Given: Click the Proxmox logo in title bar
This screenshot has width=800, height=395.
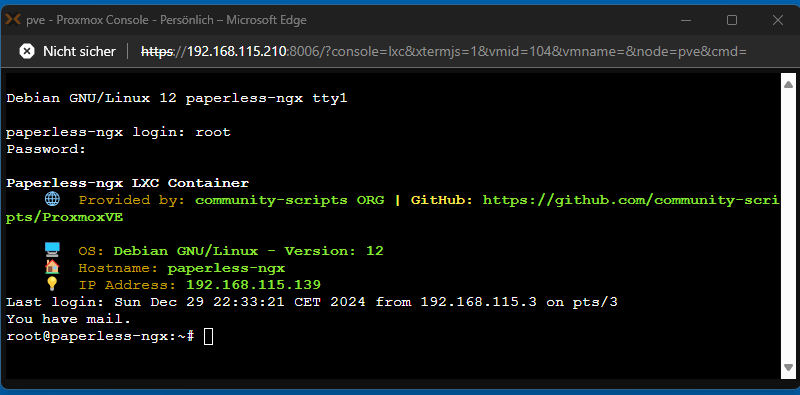Looking at the screenshot, I should pyautogui.click(x=12, y=20).
